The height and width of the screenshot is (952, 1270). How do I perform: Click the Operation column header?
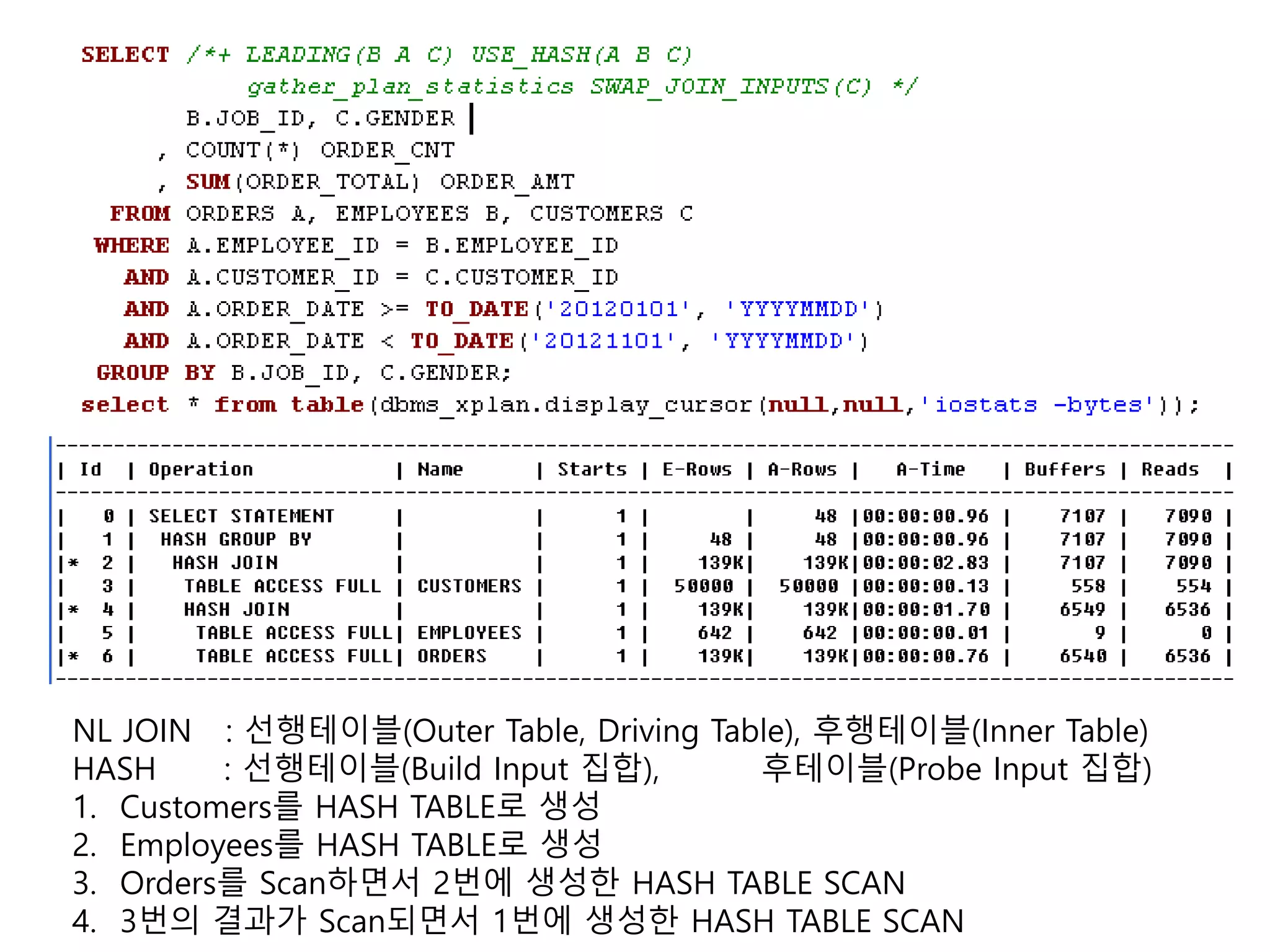[x=201, y=469]
